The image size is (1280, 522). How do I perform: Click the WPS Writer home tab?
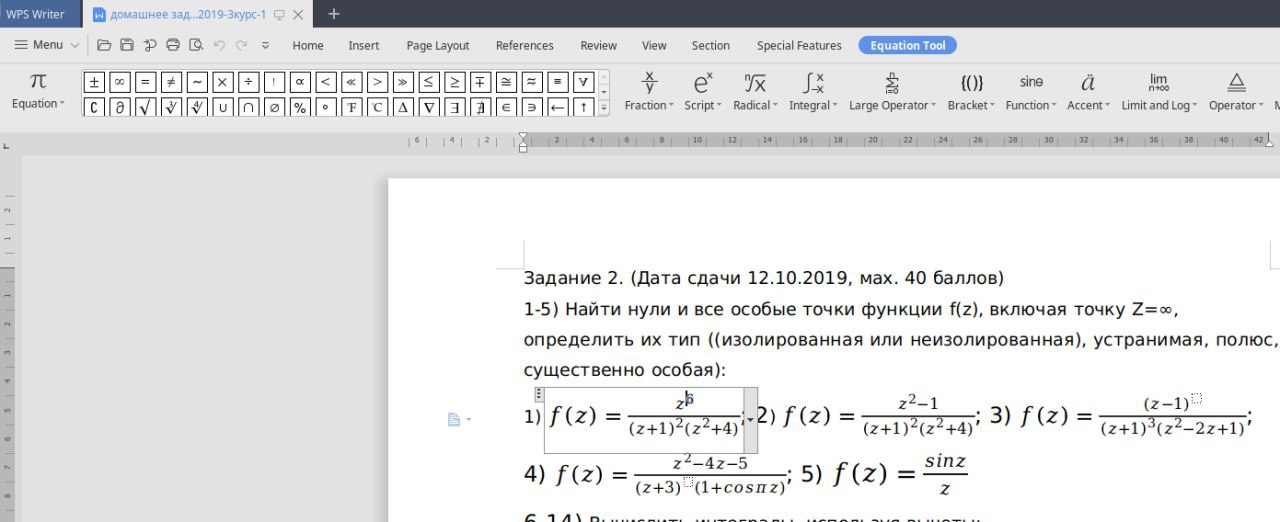tap(36, 14)
